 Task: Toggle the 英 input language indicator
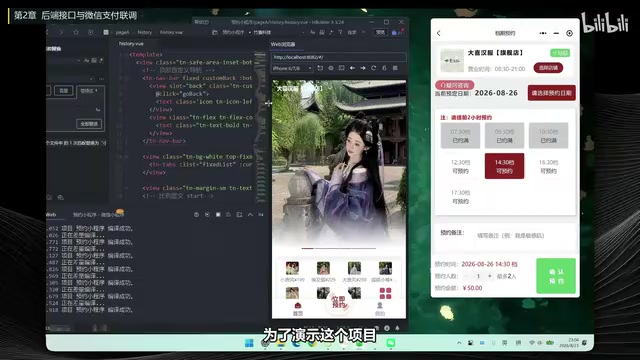(504, 343)
